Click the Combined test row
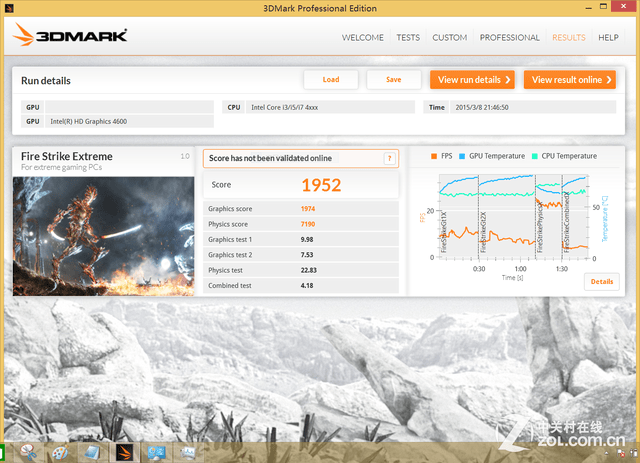 click(x=301, y=285)
